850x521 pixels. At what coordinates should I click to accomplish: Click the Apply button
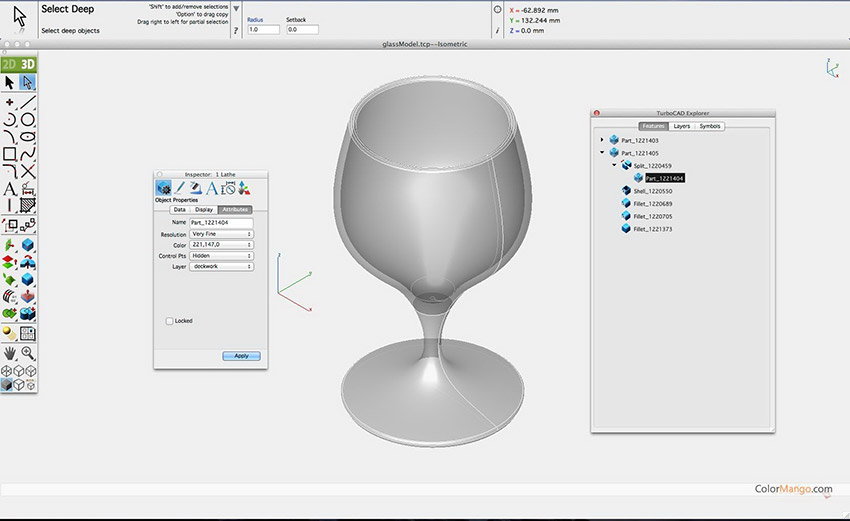pyautogui.click(x=241, y=356)
